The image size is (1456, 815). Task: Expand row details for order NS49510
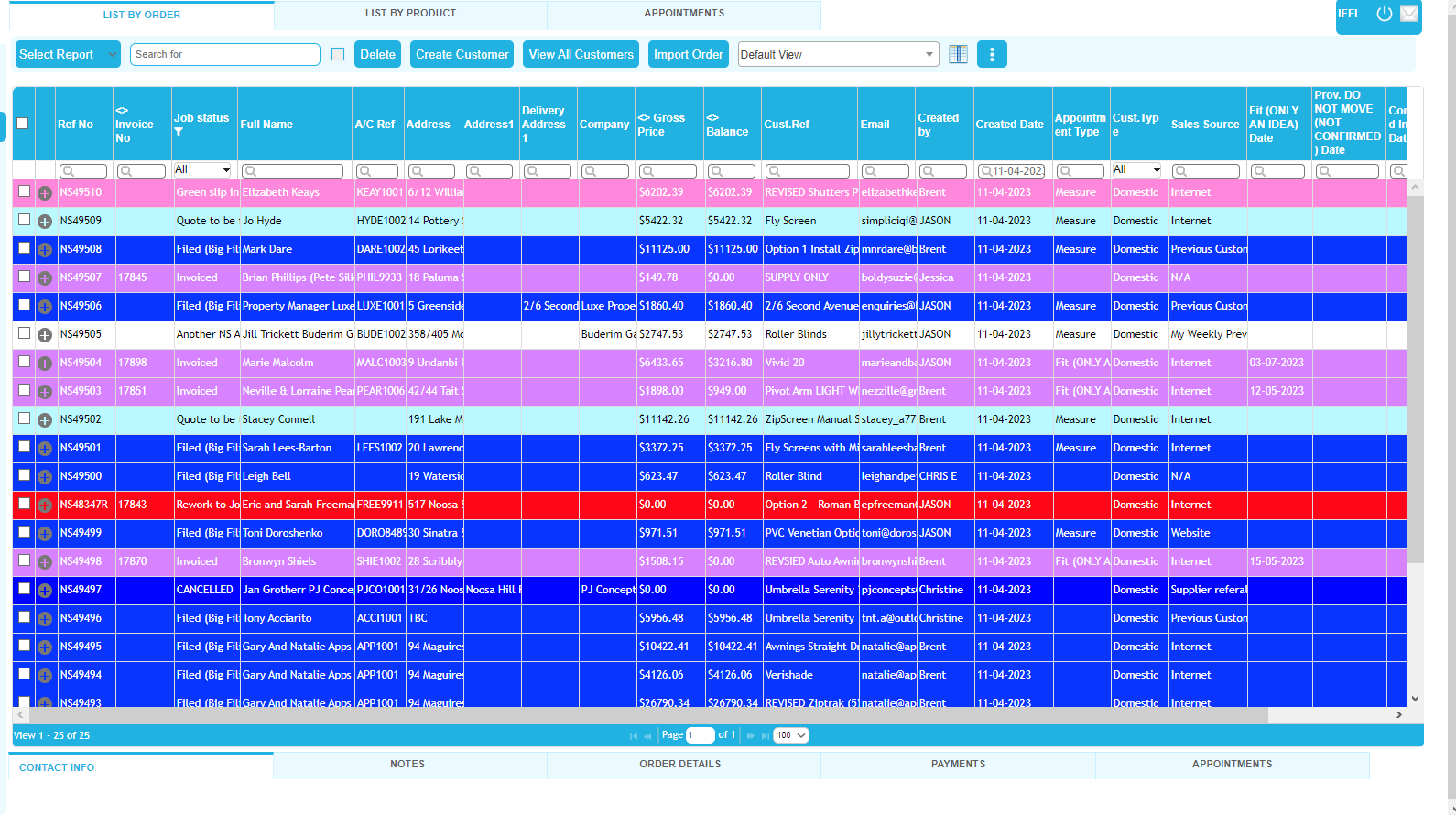coord(44,193)
